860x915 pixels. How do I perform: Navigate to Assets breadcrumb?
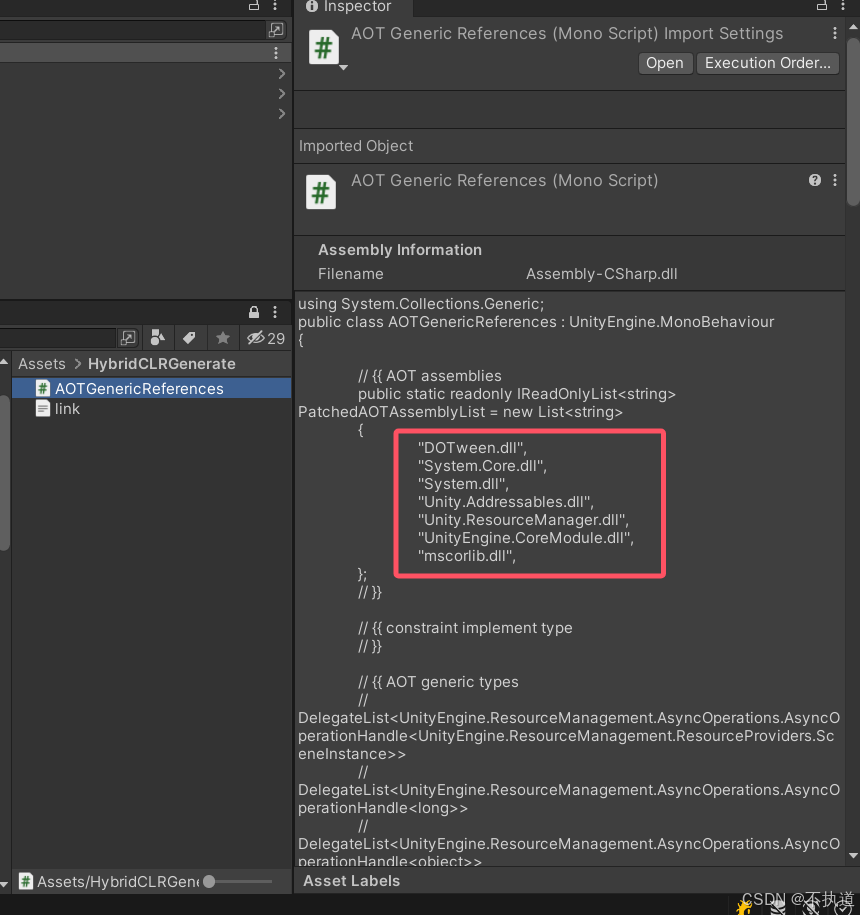pyautogui.click(x=41, y=364)
